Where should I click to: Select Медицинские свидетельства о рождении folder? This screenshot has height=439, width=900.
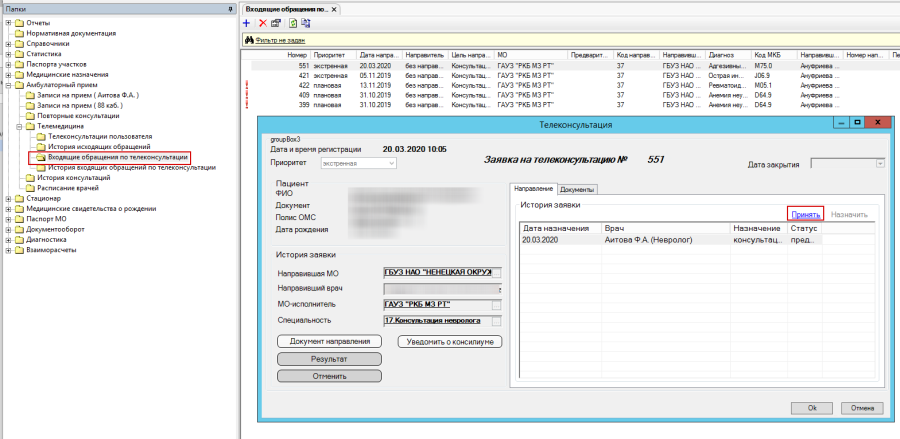coord(91,209)
